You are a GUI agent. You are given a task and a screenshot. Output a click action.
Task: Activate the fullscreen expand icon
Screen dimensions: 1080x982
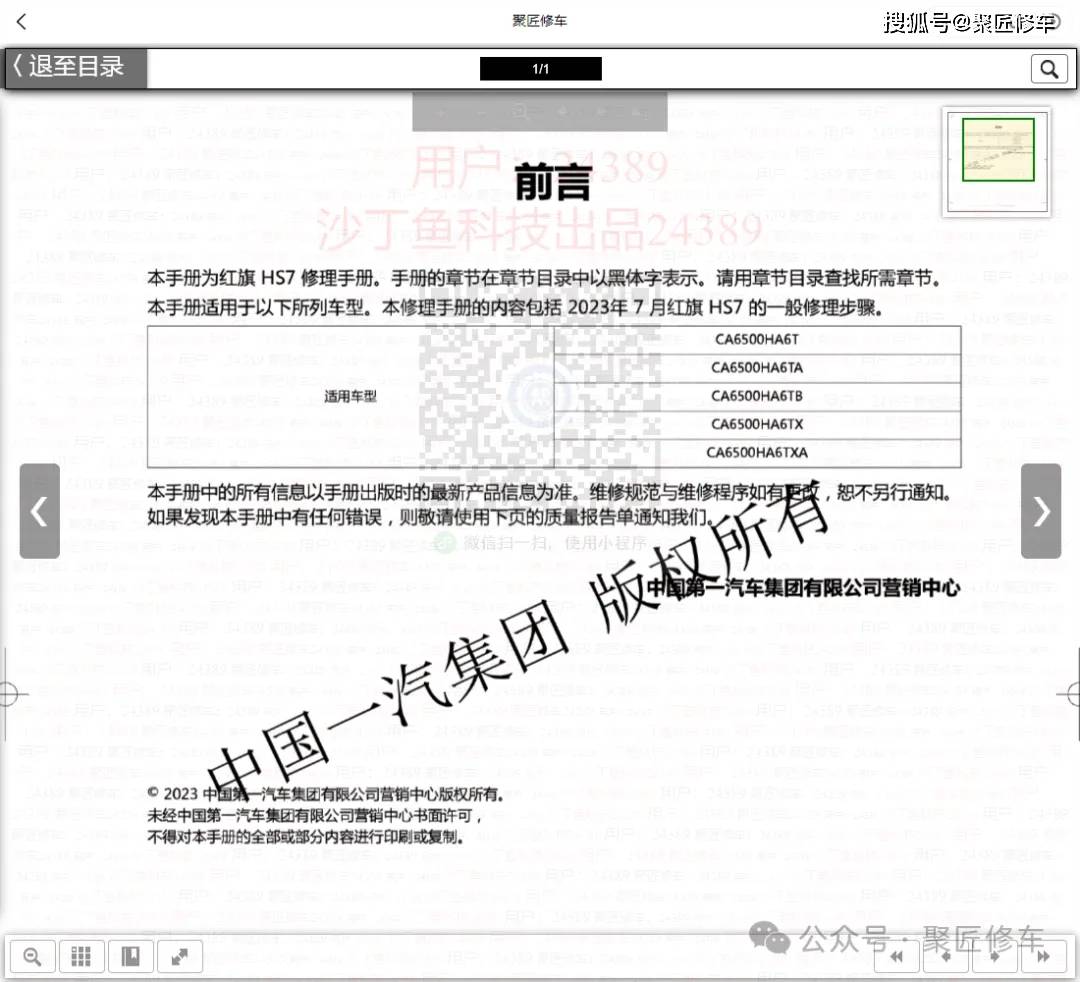[x=180, y=957]
